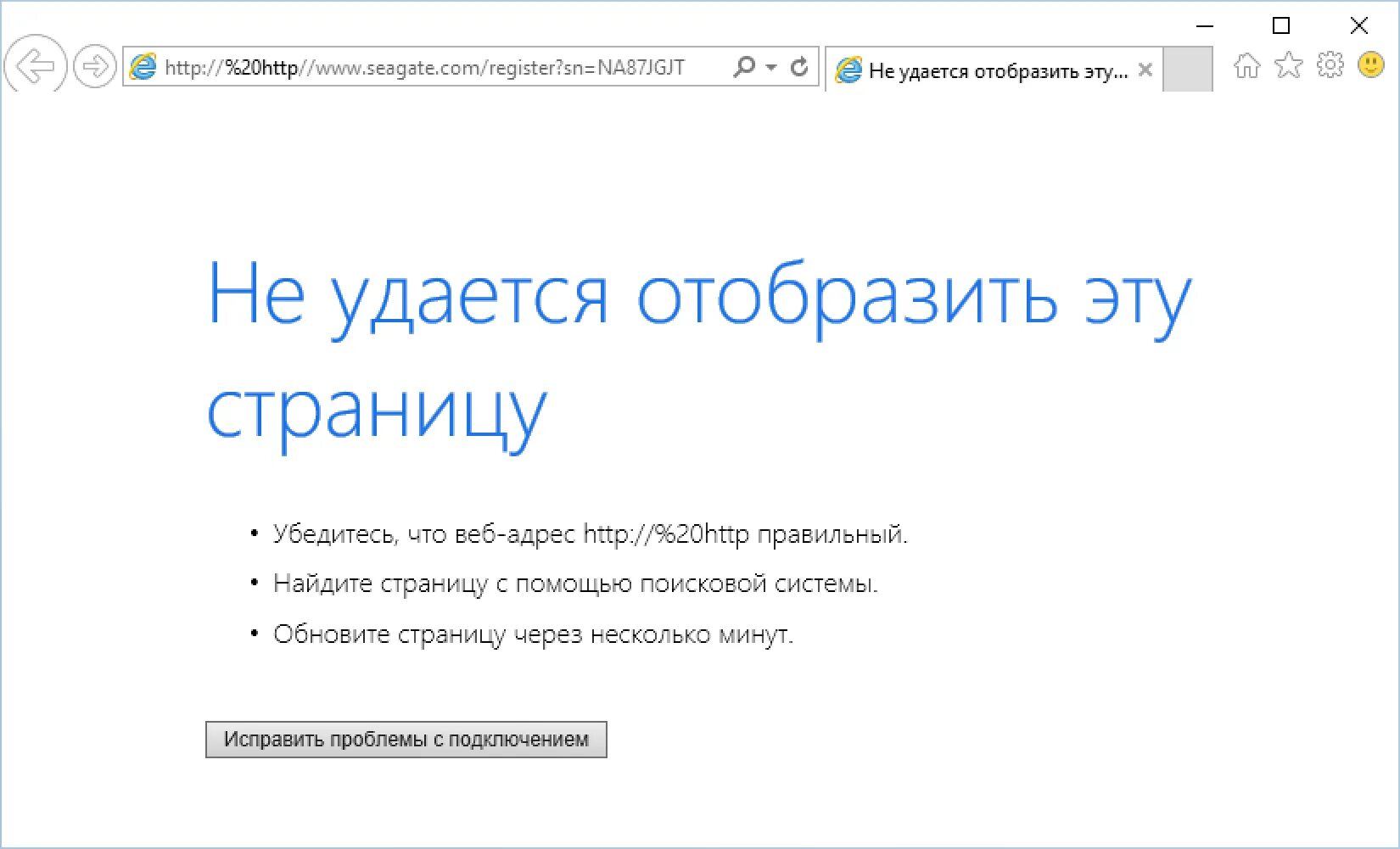Maximize the Internet Explorer window
This screenshot has height=849, width=1400.
point(1281,26)
